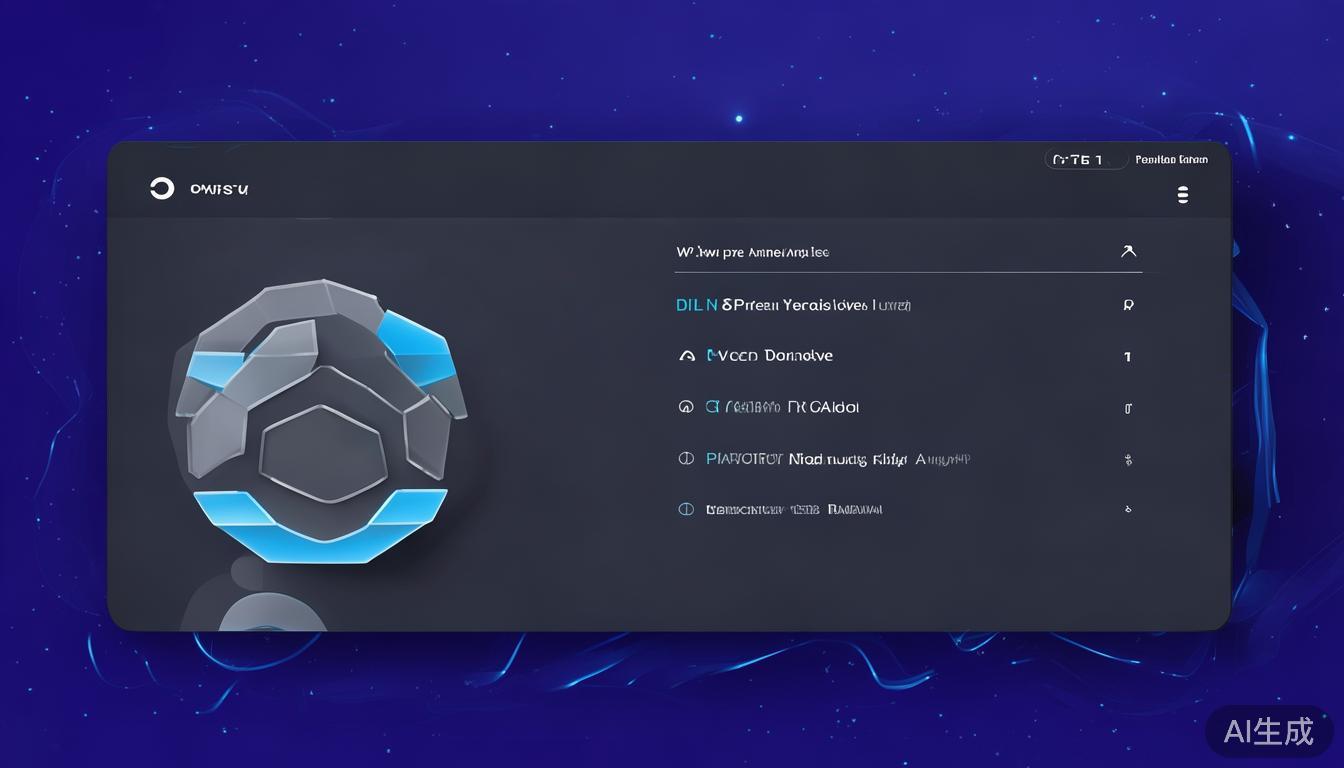
Task: Collapse the list with the top chevron arrow
Action: 1128,252
